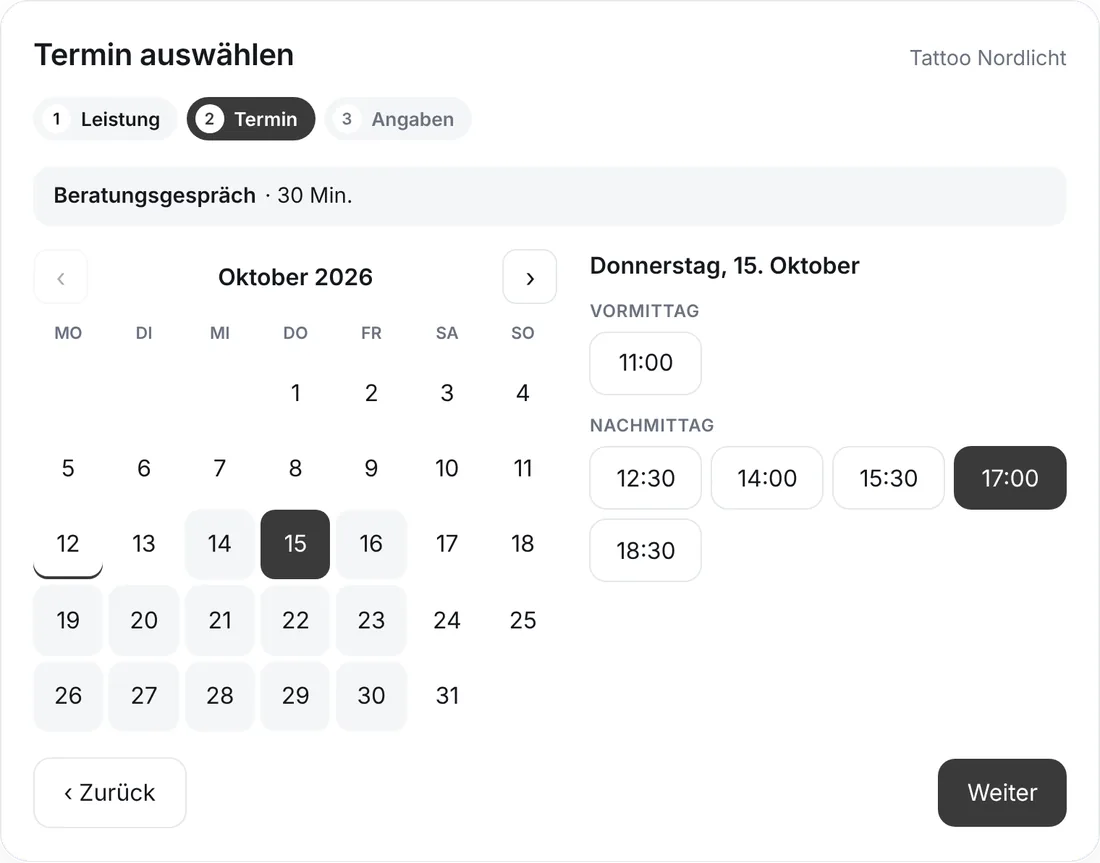Choose the 15:30 time slot

[x=889, y=478]
